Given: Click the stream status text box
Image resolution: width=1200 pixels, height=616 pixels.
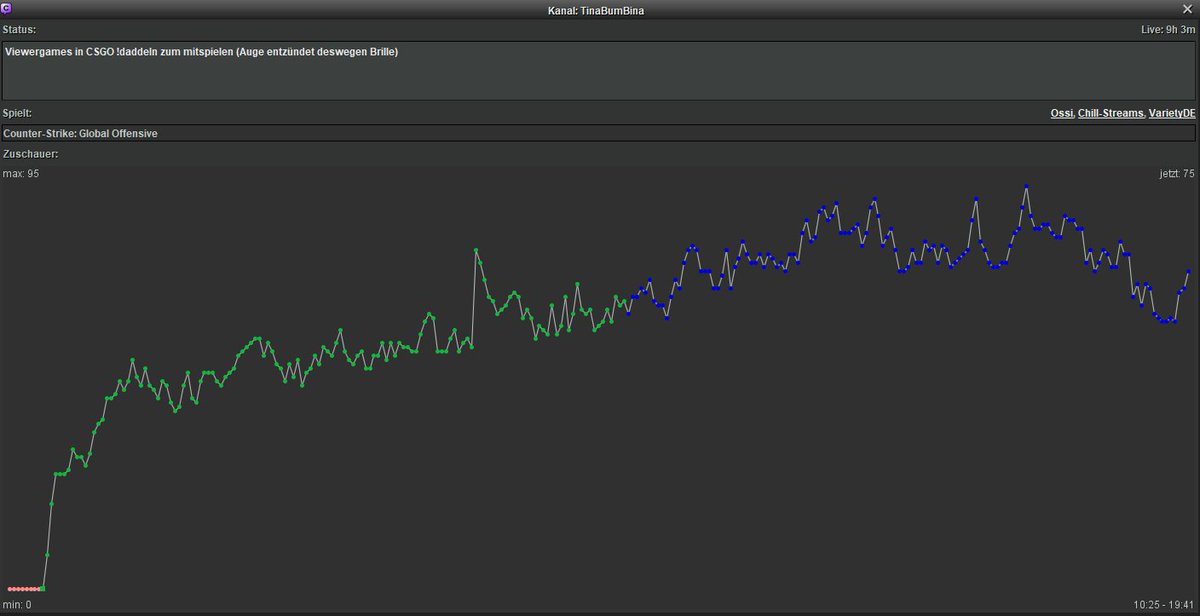Looking at the screenshot, I should pos(599,70).
